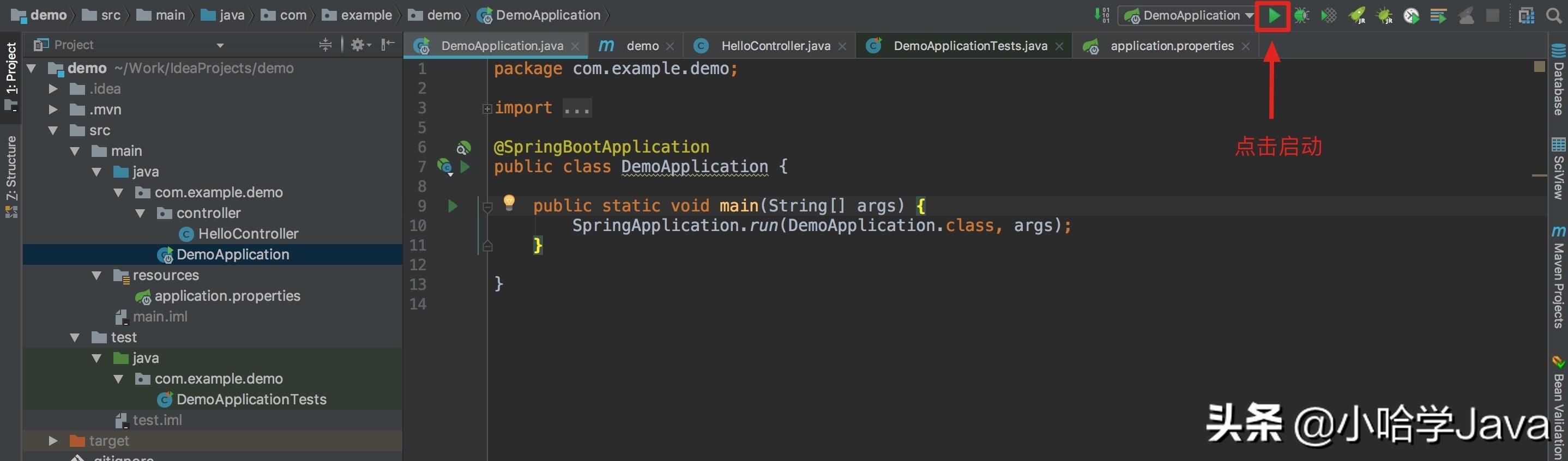Viewport: 1568px width, 461px height.
Task: Toggle the Bean Validation tool window
Action: pos(1558,408)
